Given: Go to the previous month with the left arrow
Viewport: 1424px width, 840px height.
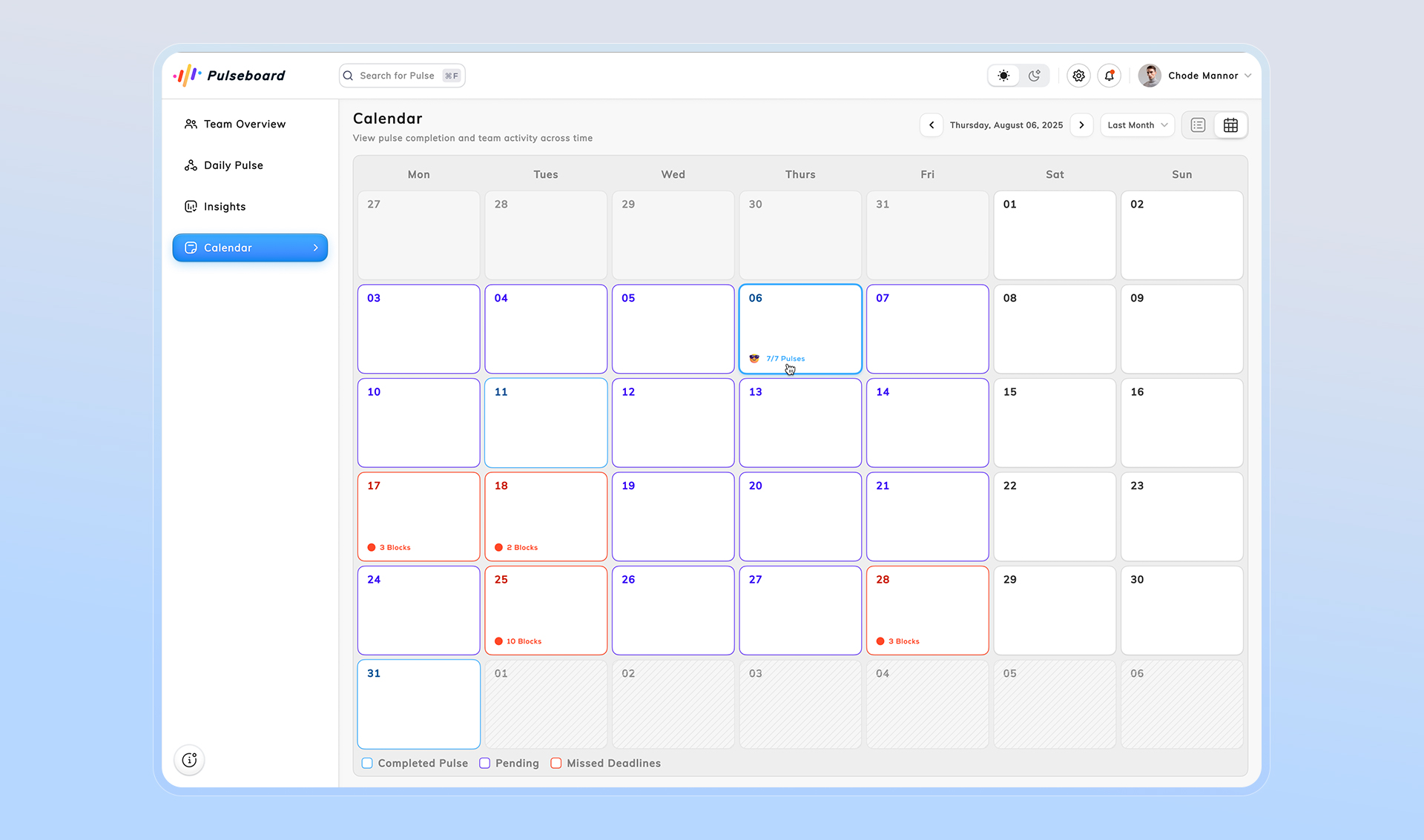Looking at the screenshot, I should pyautogui.click(x=932, y=125).
